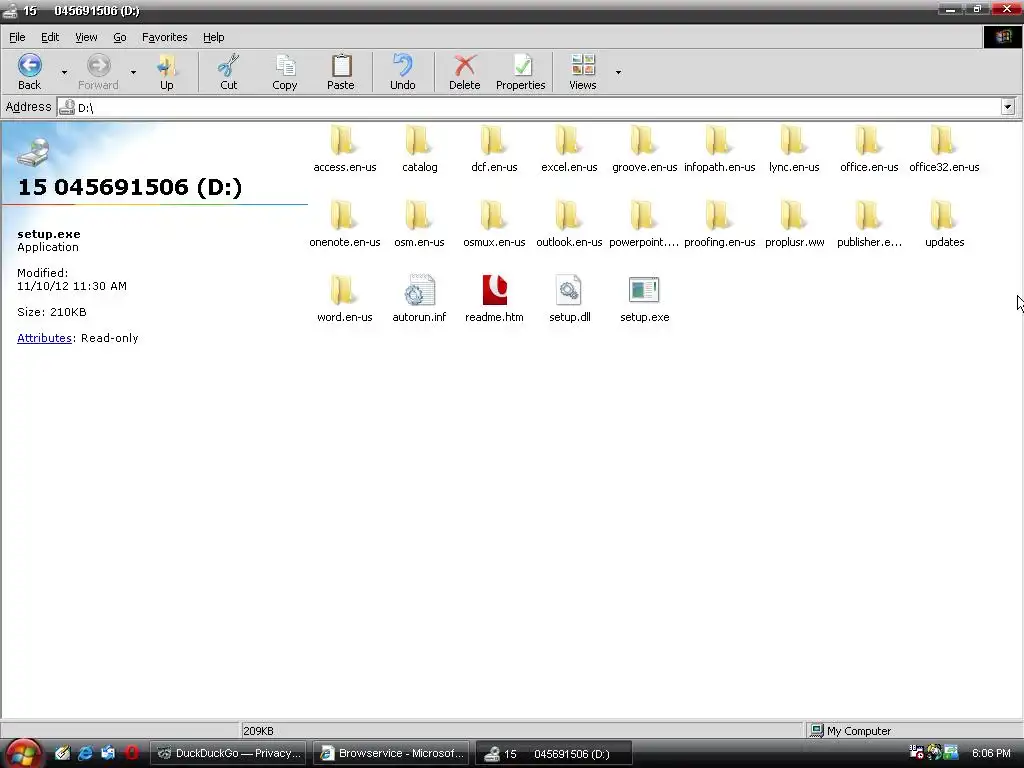The width and height of the screenshot is (1024, 768).
Task: Open the Go menu
Action: [120, 37]
